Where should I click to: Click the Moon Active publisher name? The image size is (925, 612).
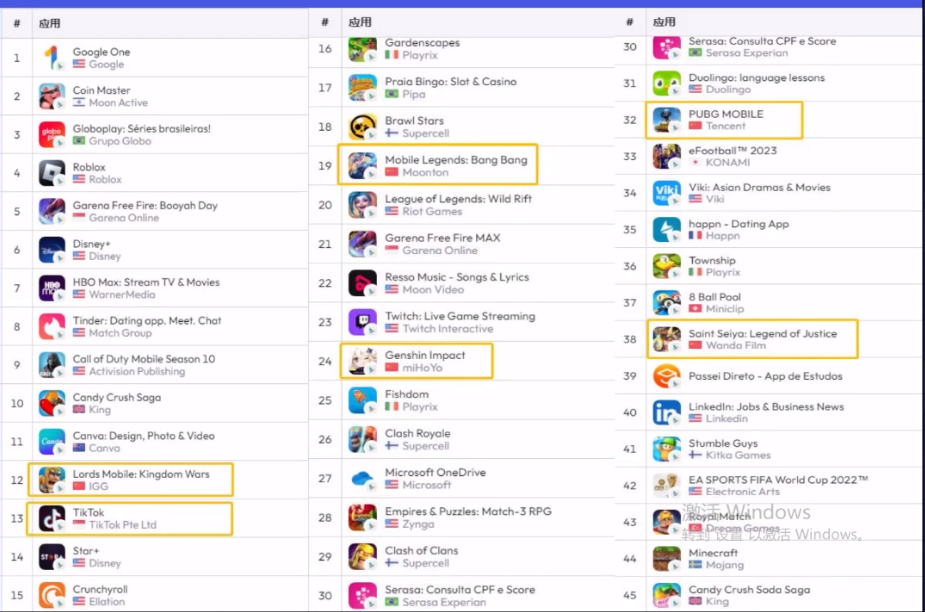[x=119, y=103]
